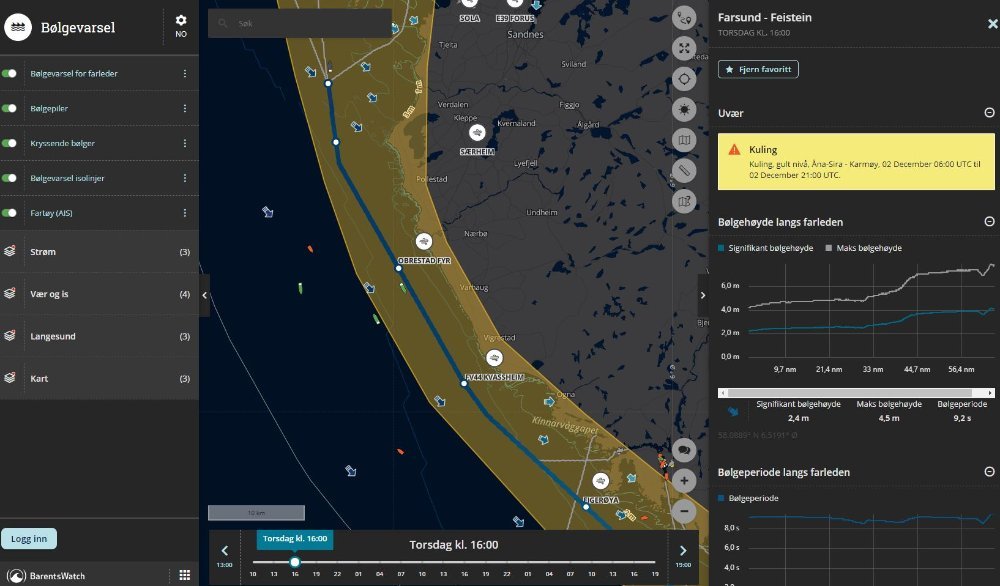Click Fjern favoritt button

click(758, 69)
